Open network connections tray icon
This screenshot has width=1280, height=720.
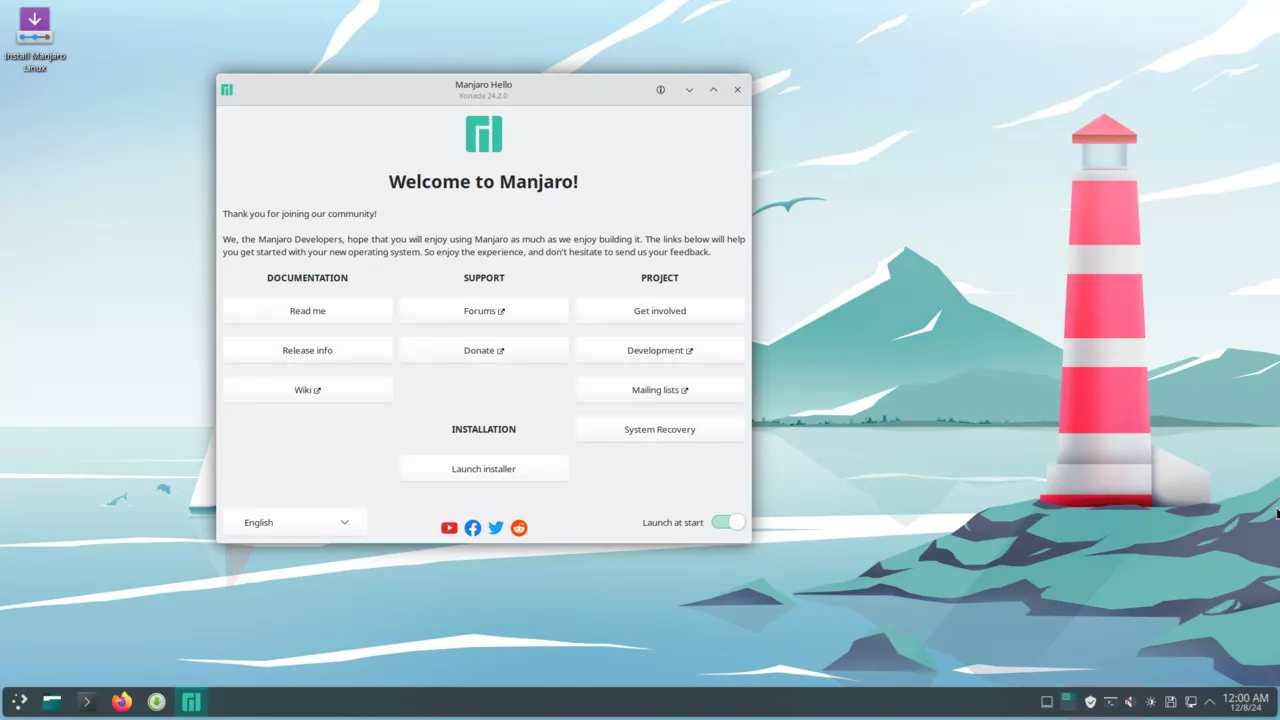1191,702
